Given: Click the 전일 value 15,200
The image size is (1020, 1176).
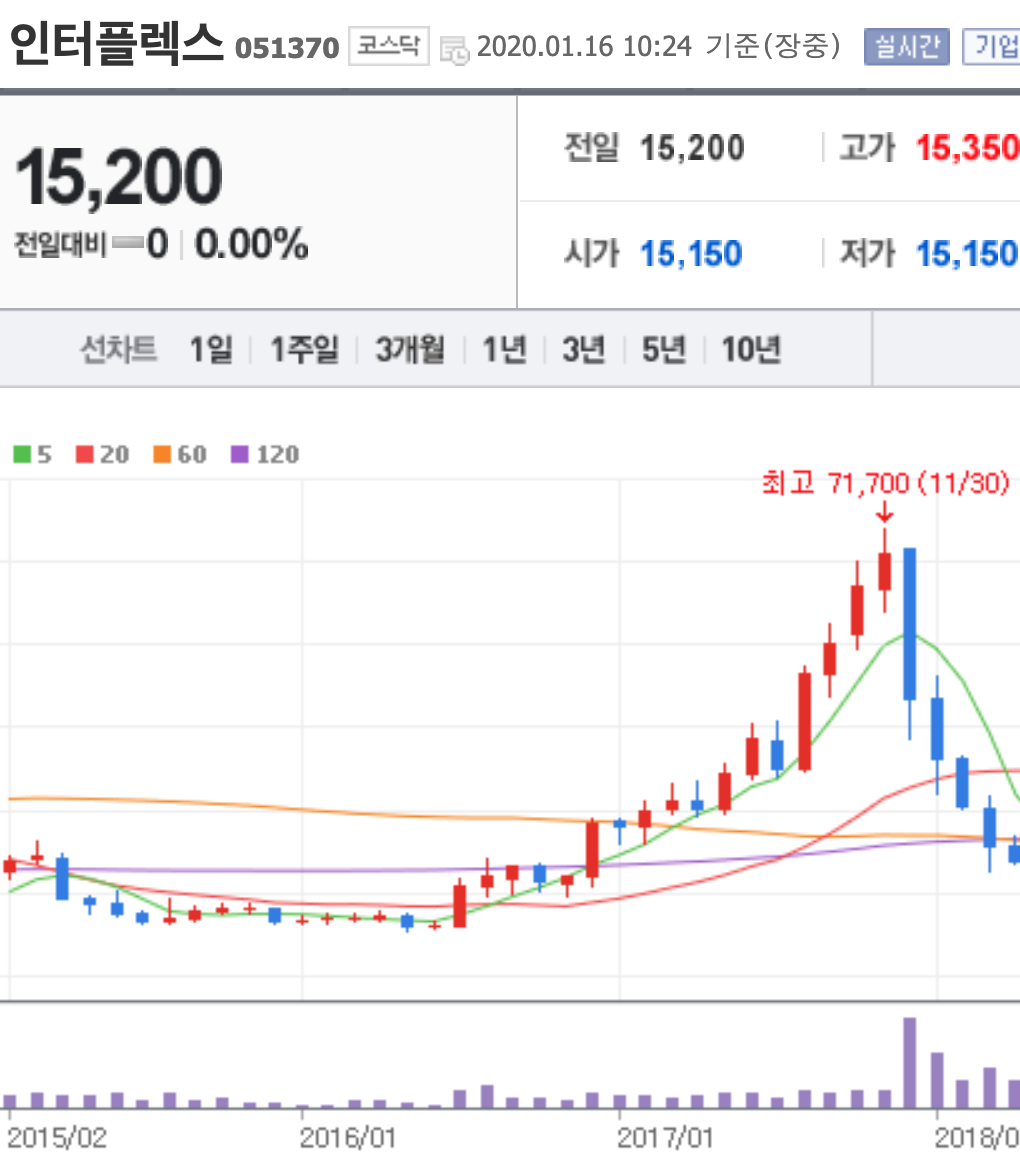Looking at the screenshot, I should coord(692,148).
